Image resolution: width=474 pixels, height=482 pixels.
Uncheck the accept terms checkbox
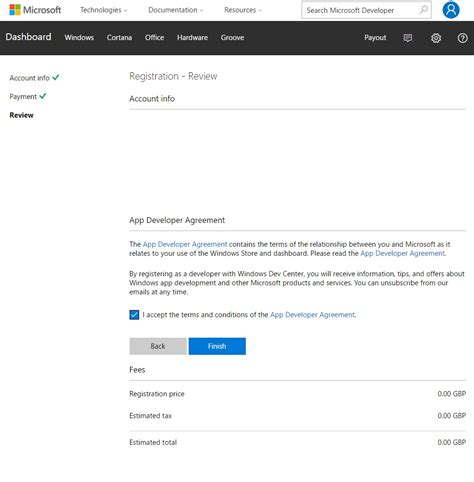coord(134,315)
